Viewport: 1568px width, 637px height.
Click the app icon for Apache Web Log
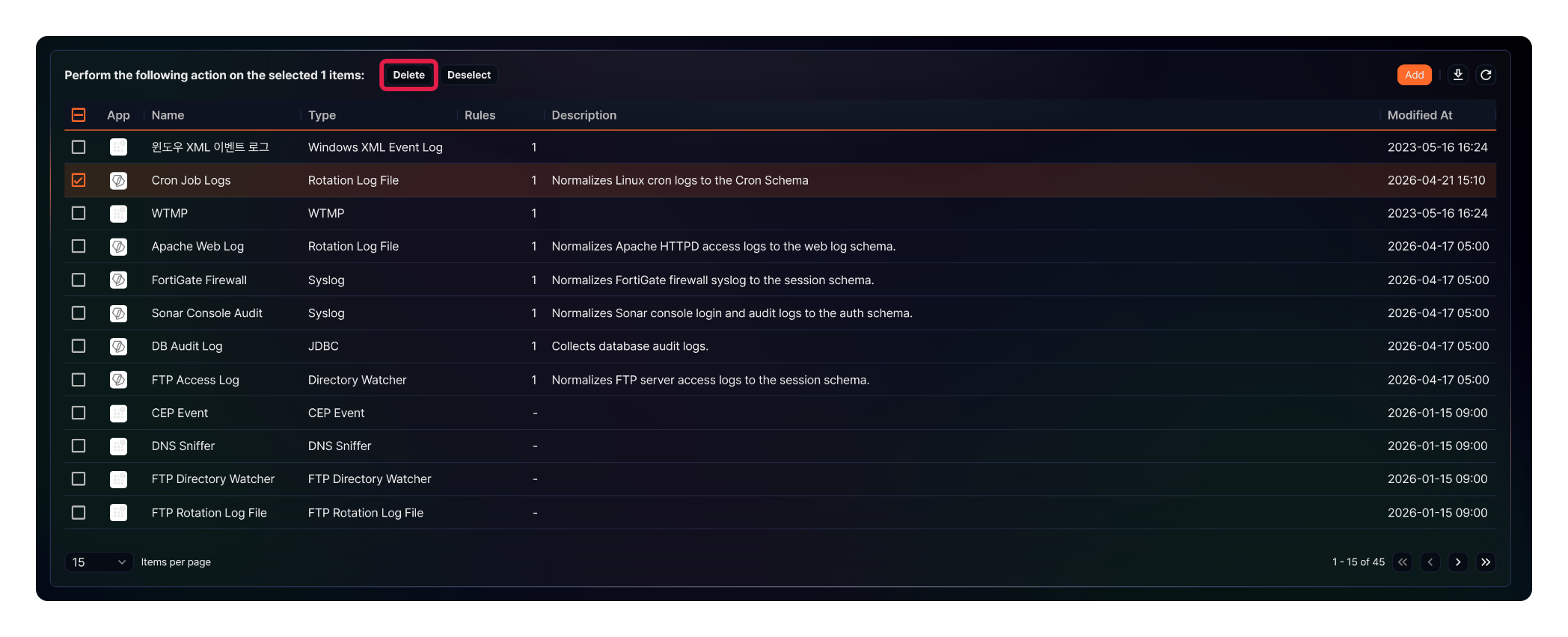coord(118,246)
